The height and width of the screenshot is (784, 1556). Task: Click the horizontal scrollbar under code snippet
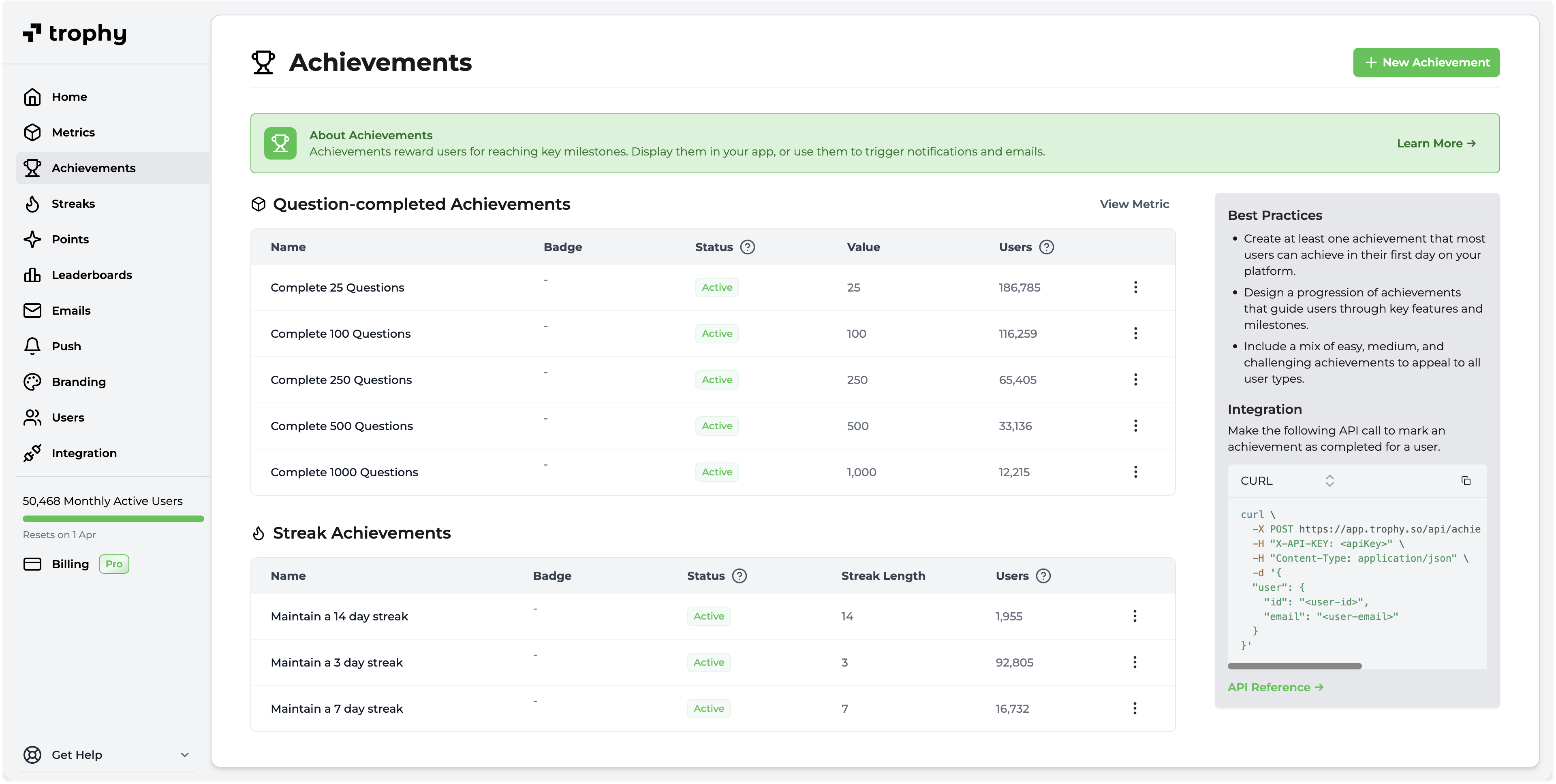[x=1295, y=666]
